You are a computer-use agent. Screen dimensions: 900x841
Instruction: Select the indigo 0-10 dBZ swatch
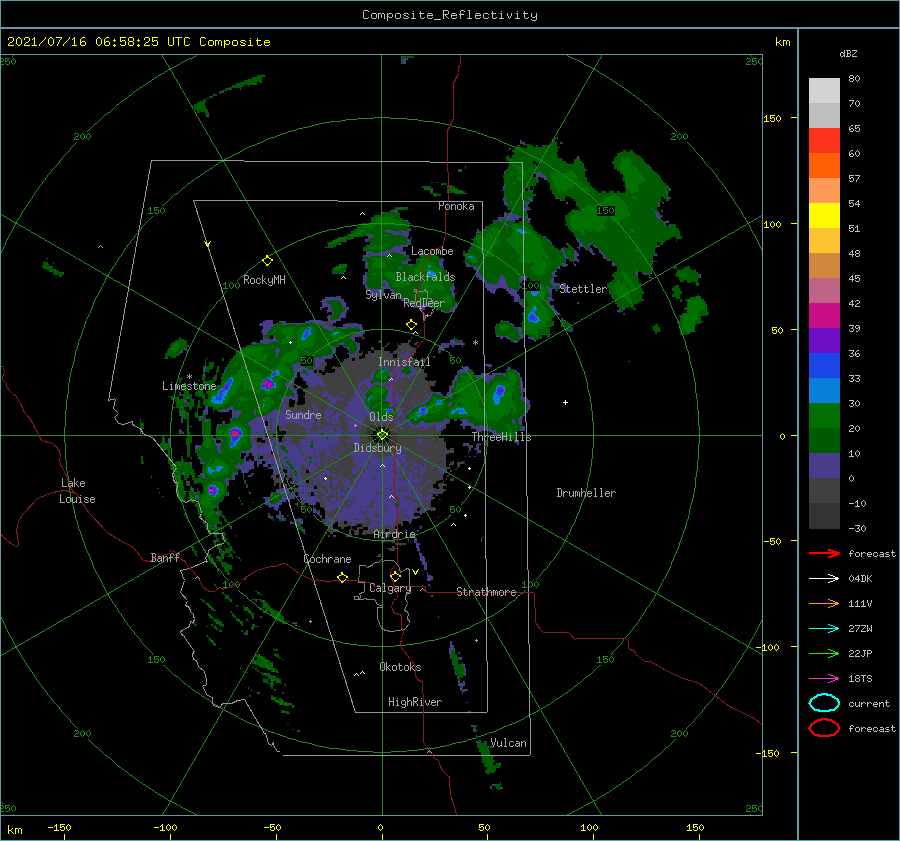tap(824, 466)
